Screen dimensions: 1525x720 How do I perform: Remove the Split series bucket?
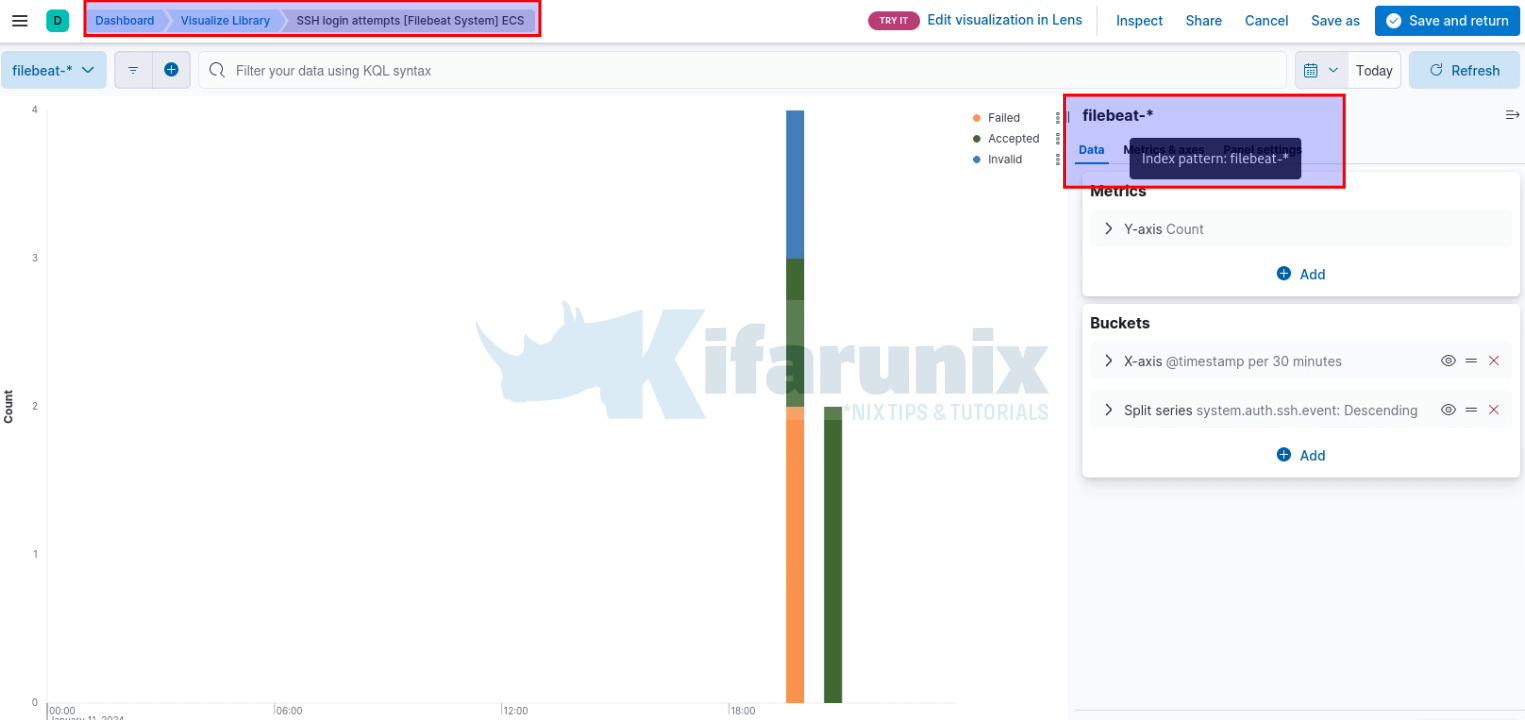(1494, 410)
